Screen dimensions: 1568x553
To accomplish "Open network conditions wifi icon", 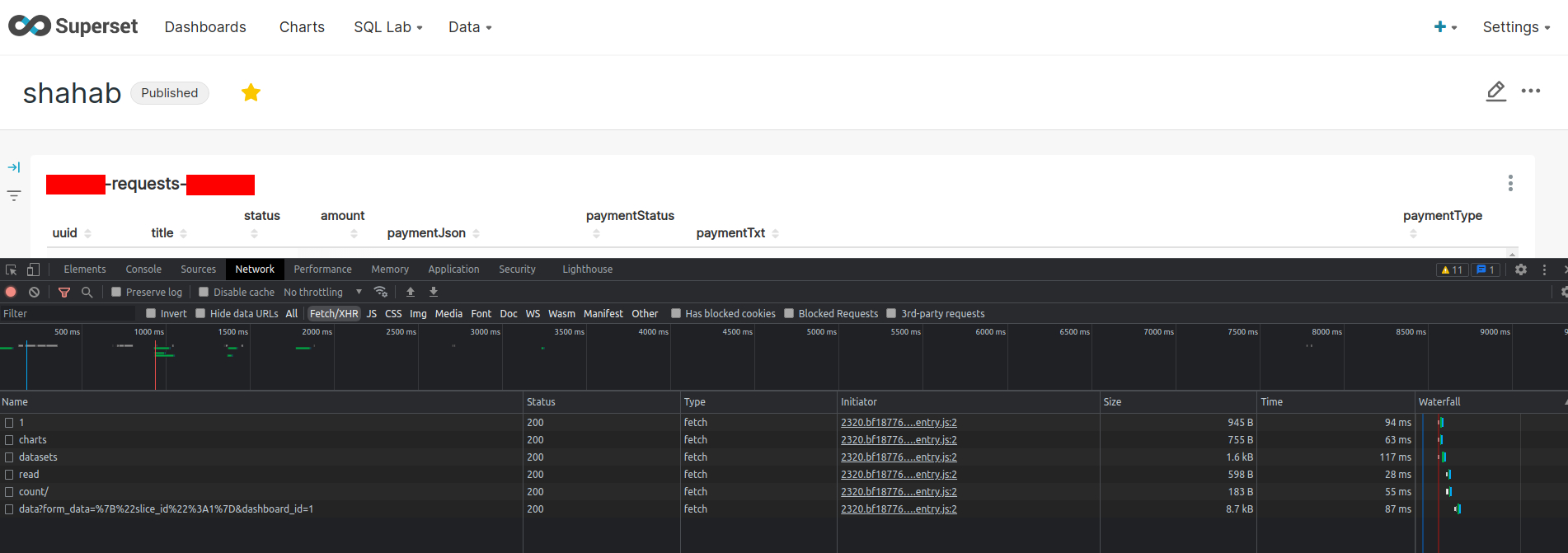I will [380, 292].
